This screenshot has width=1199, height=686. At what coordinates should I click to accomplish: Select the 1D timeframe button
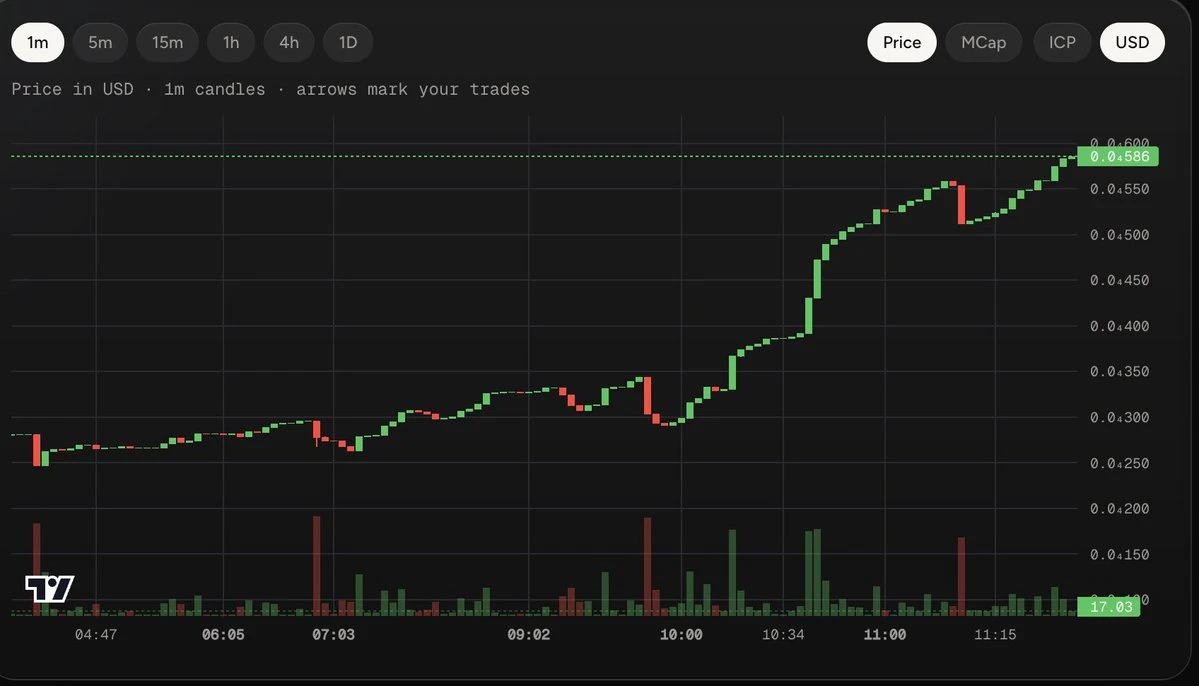[348, 42]
